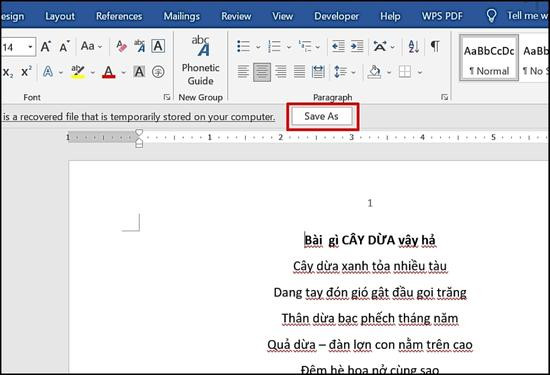Click the recovered file message text
The width and height of the screenshot is (550, 375).
139,116
